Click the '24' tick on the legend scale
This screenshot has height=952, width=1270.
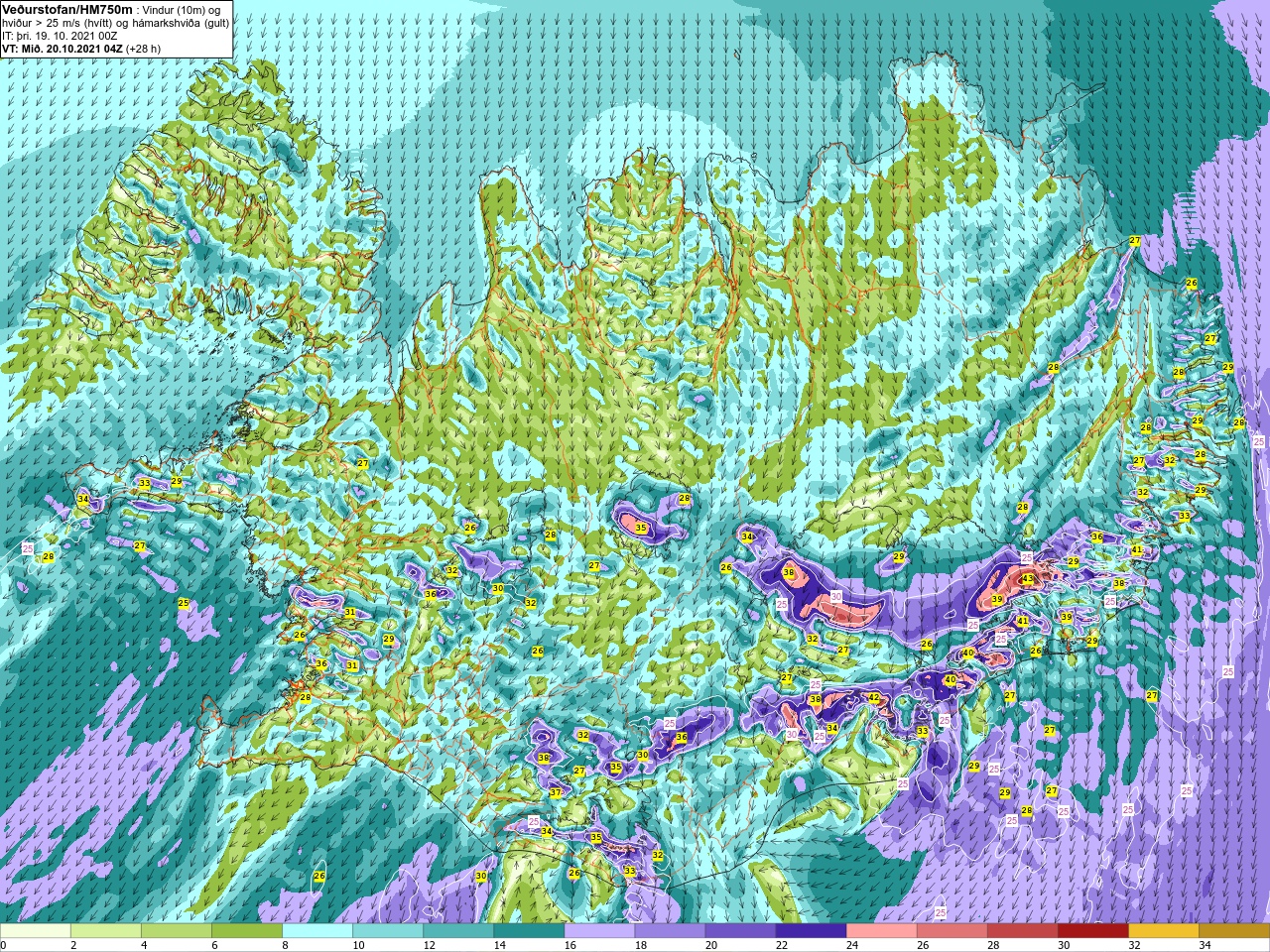(x=852, y=945)
